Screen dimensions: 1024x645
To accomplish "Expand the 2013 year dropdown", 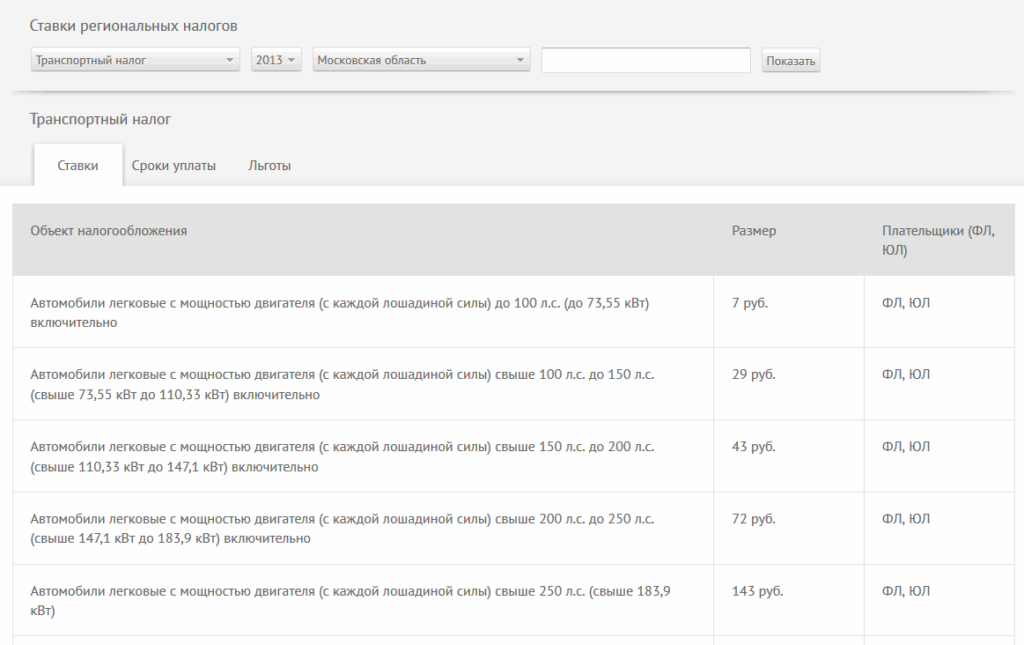I will click(276, 60).
